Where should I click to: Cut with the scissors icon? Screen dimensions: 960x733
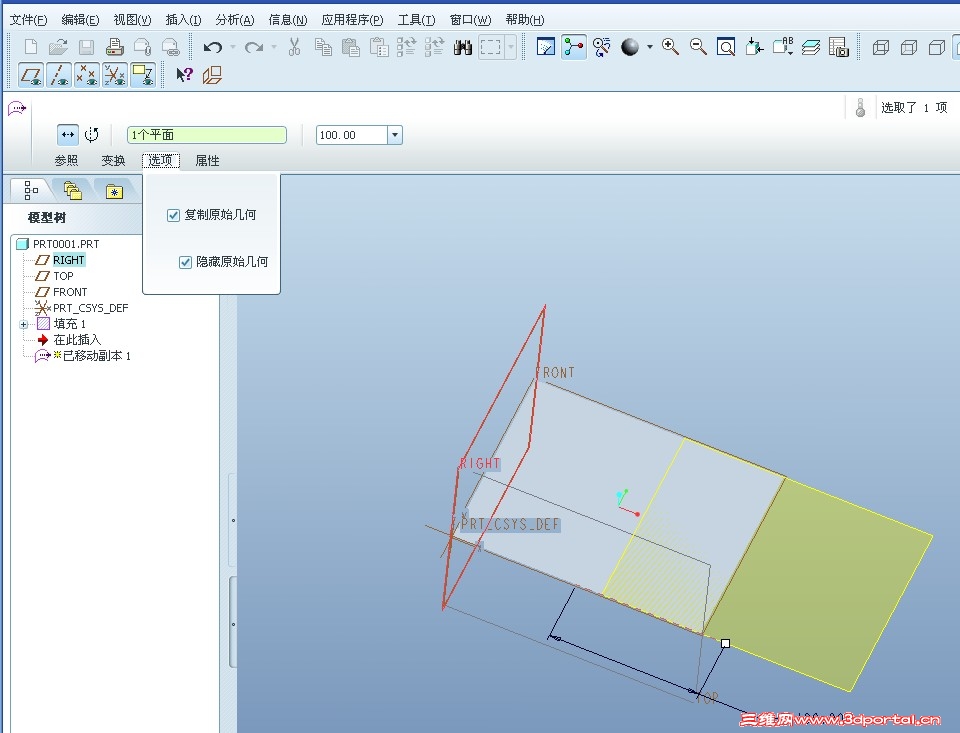tap(294, 47)
